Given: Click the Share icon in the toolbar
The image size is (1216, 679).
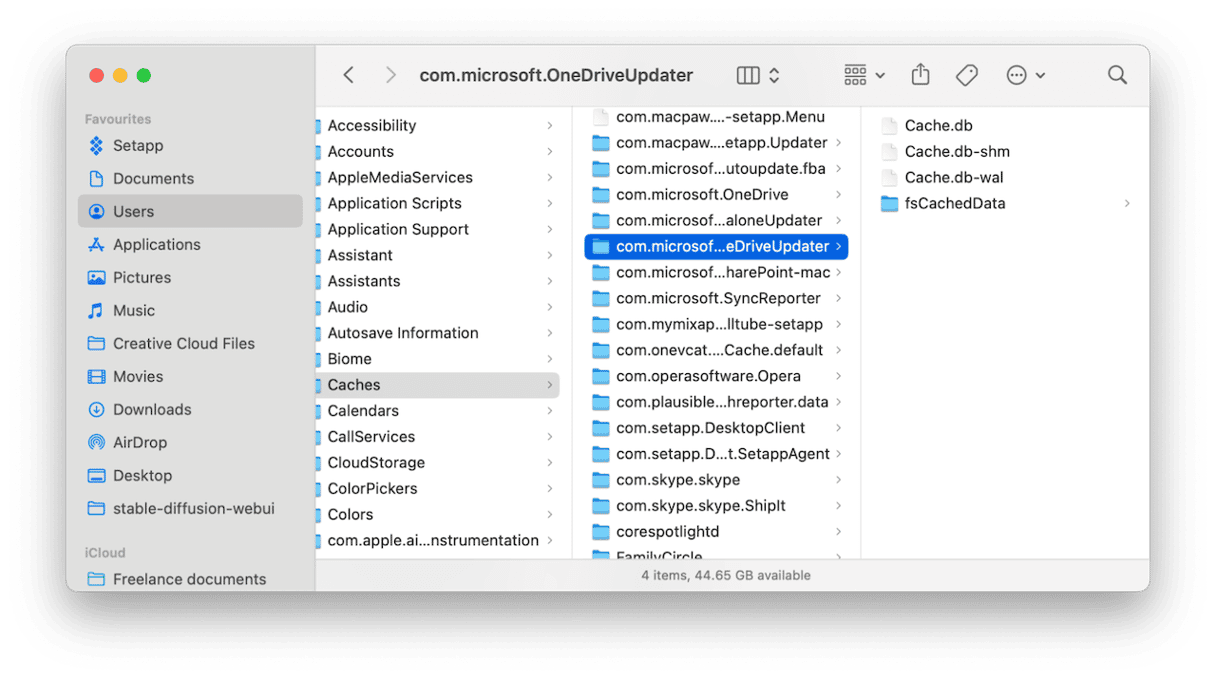Looking at the screenshot, I should coord(920,74).
